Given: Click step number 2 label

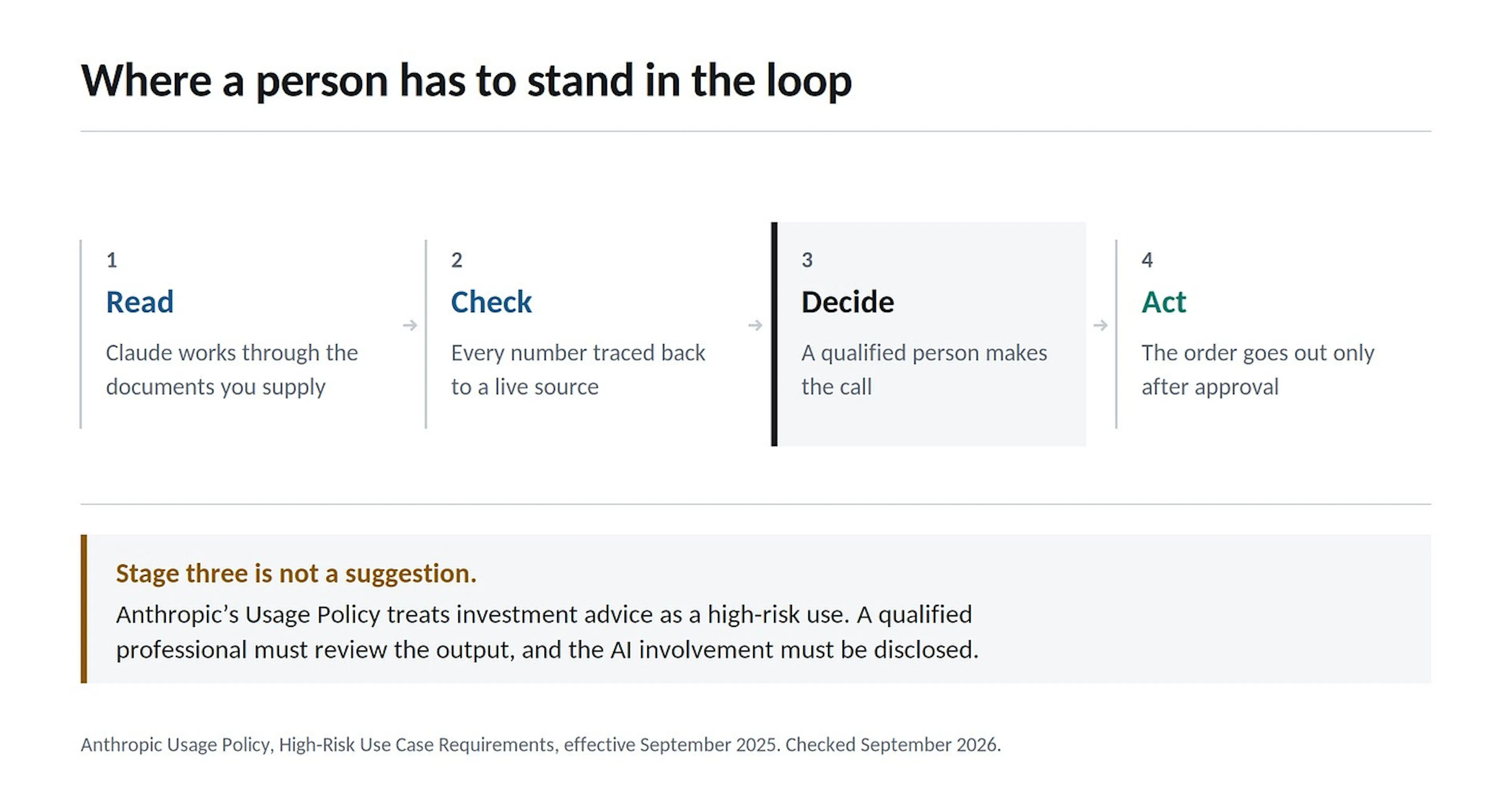Looking at the screenshot, I should click(x=457, y=260).
